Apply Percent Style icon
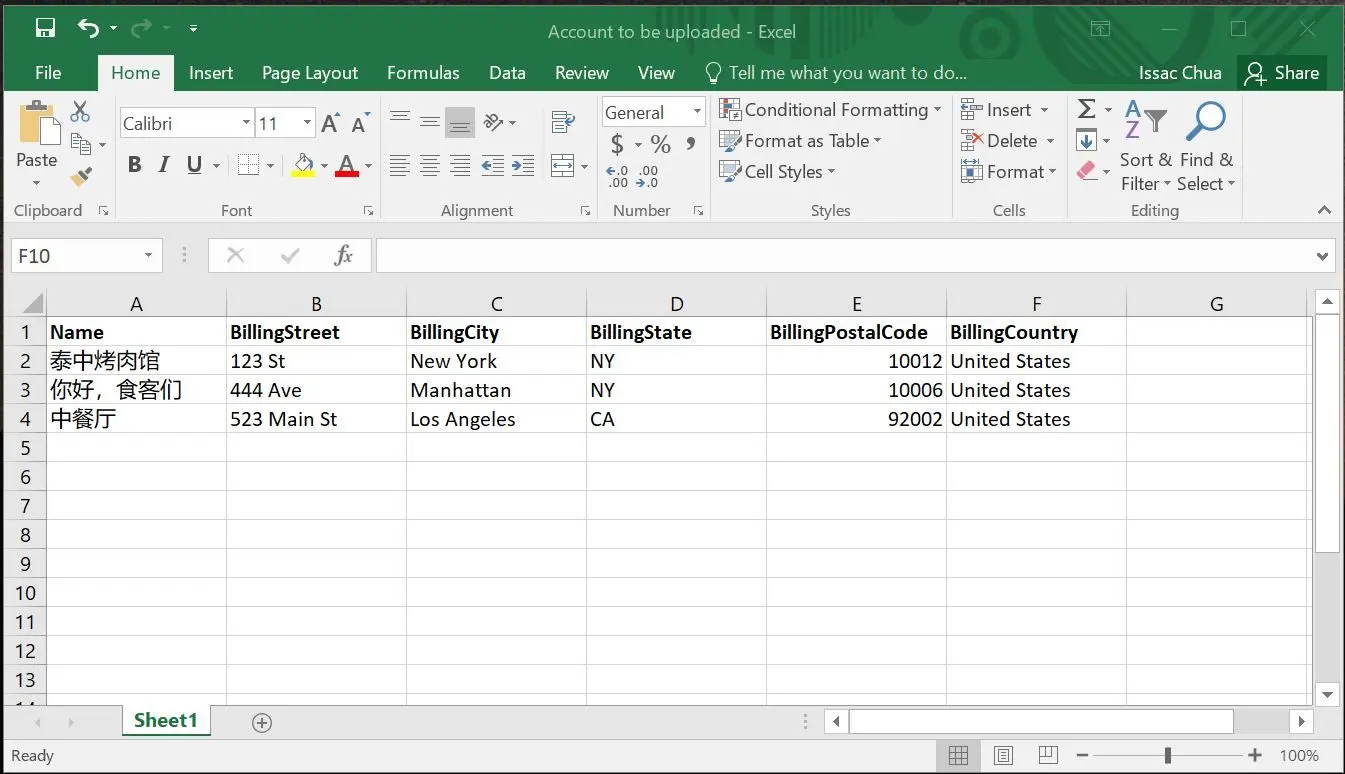This screenshot has width=1345, height=774. click(x=660, y=144)
